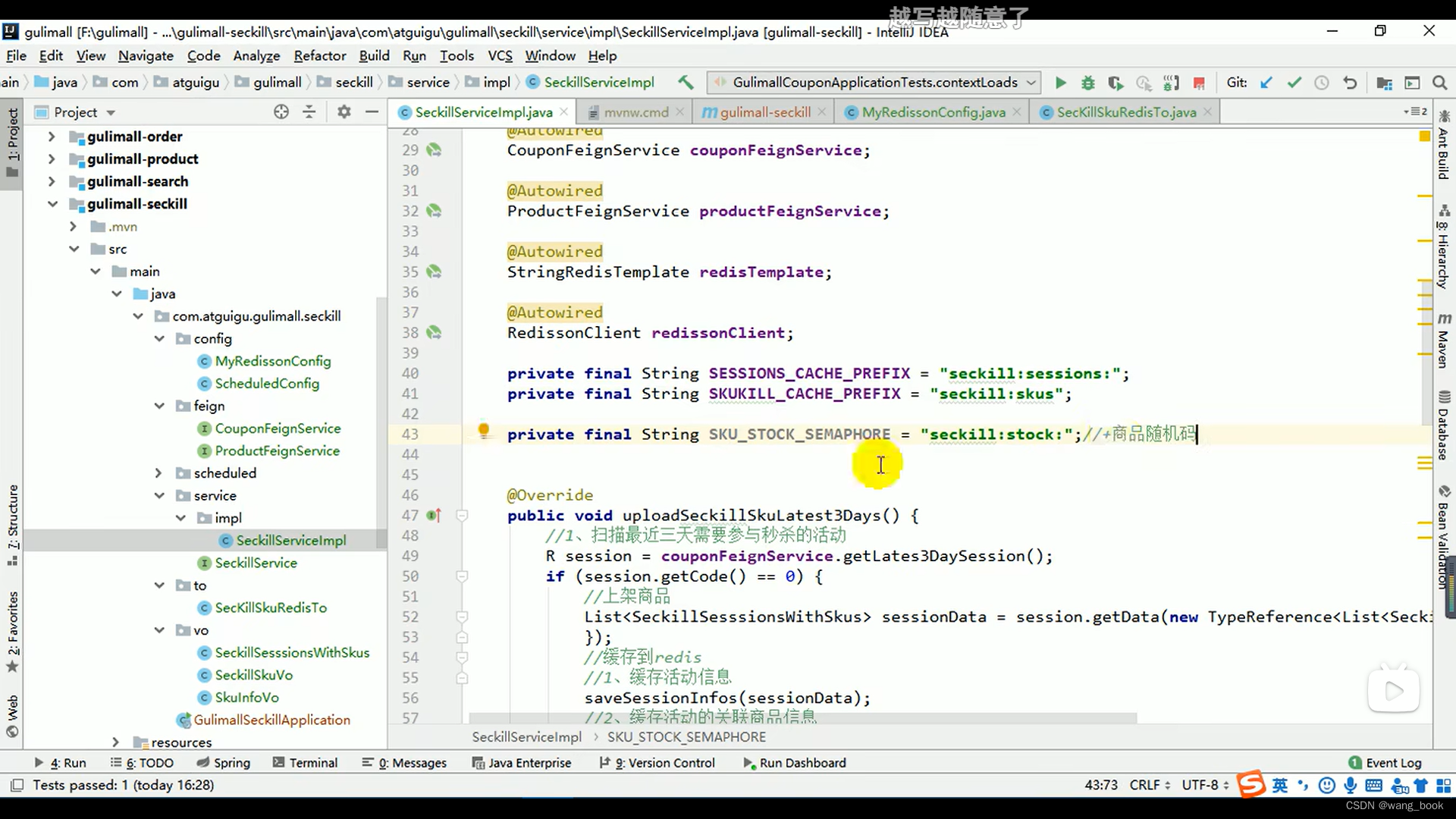
Task: Toggle the English/Chinese input mode indicator
Action: 1280,786
